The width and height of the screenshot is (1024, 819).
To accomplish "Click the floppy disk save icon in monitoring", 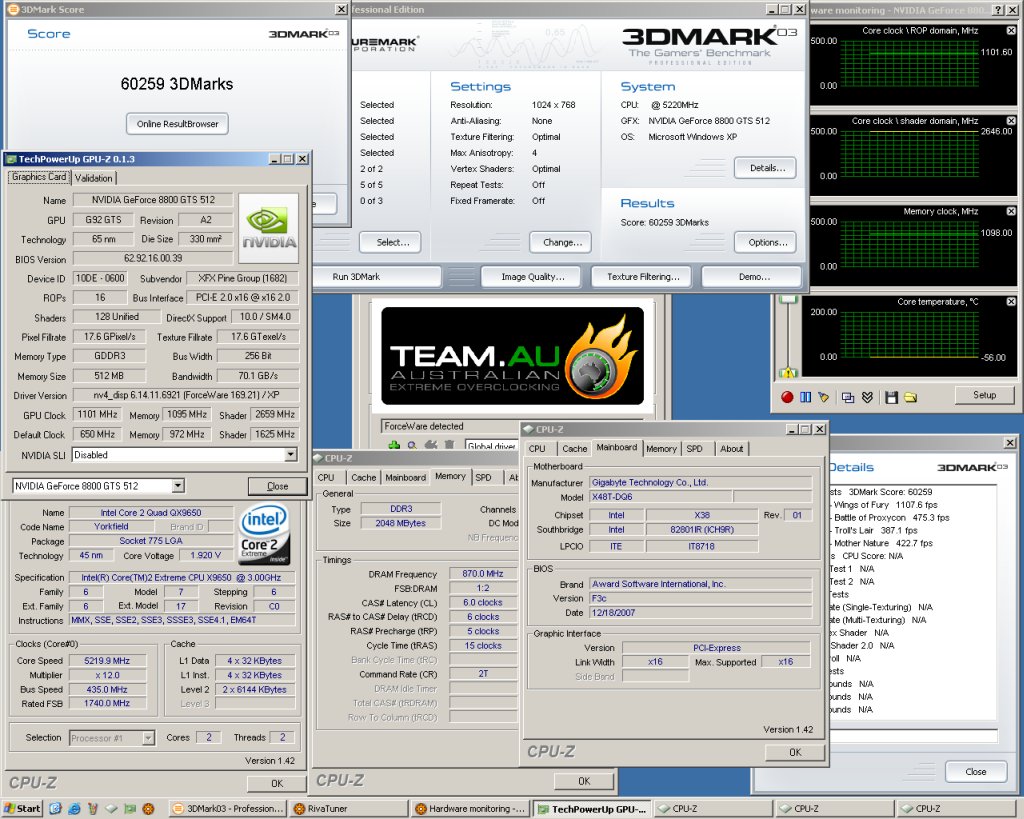I will click(891, 397).
